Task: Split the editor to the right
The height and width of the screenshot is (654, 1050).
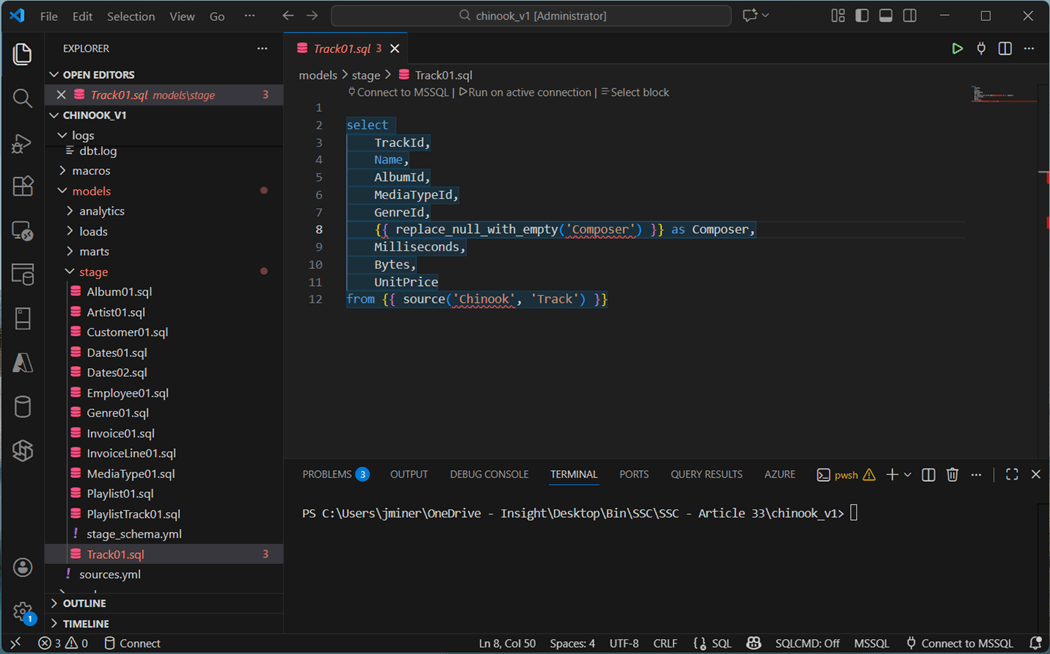Action: coord(1005,48)
